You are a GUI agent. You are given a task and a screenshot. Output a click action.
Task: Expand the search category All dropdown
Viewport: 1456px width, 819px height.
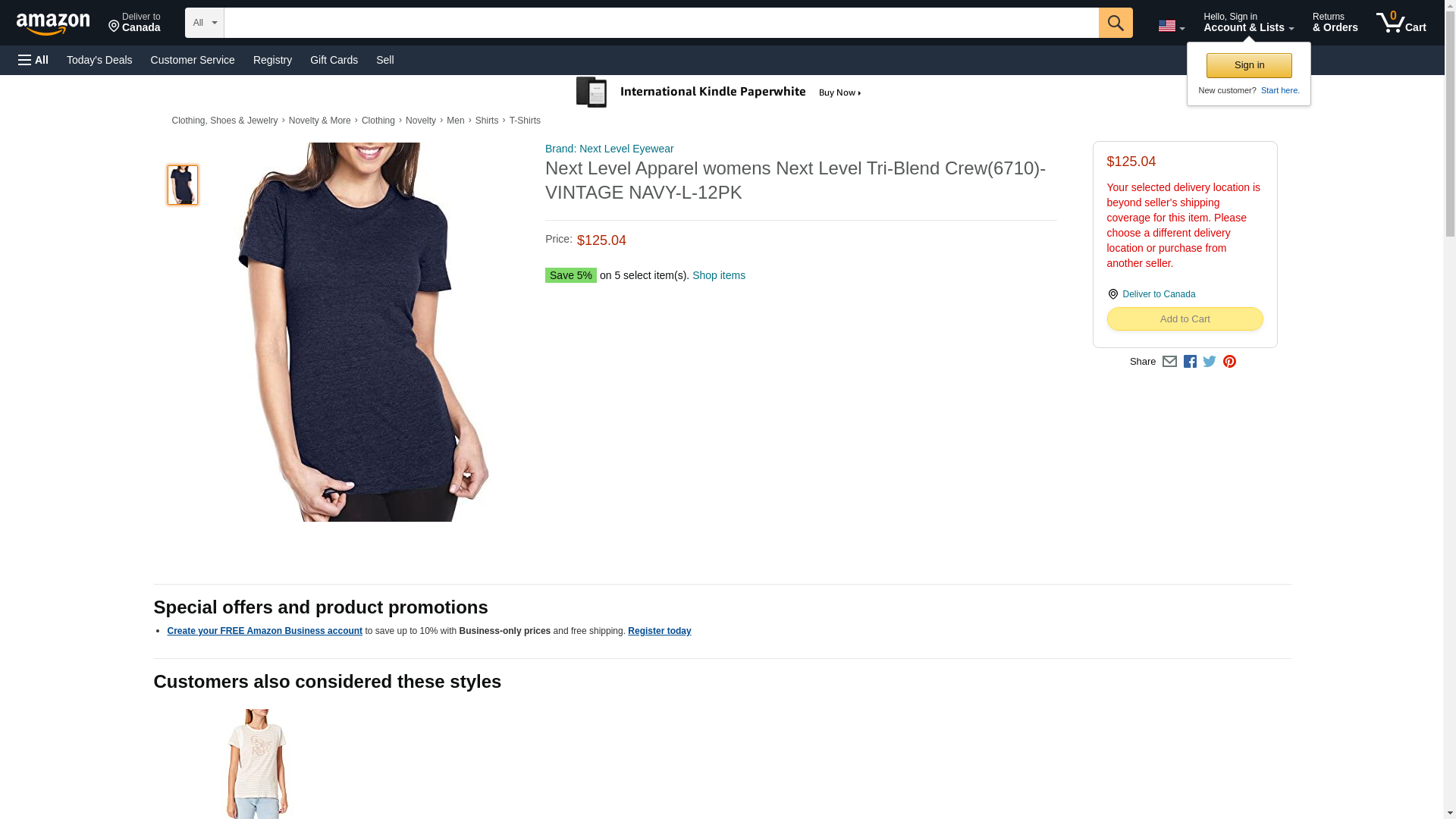204,23
